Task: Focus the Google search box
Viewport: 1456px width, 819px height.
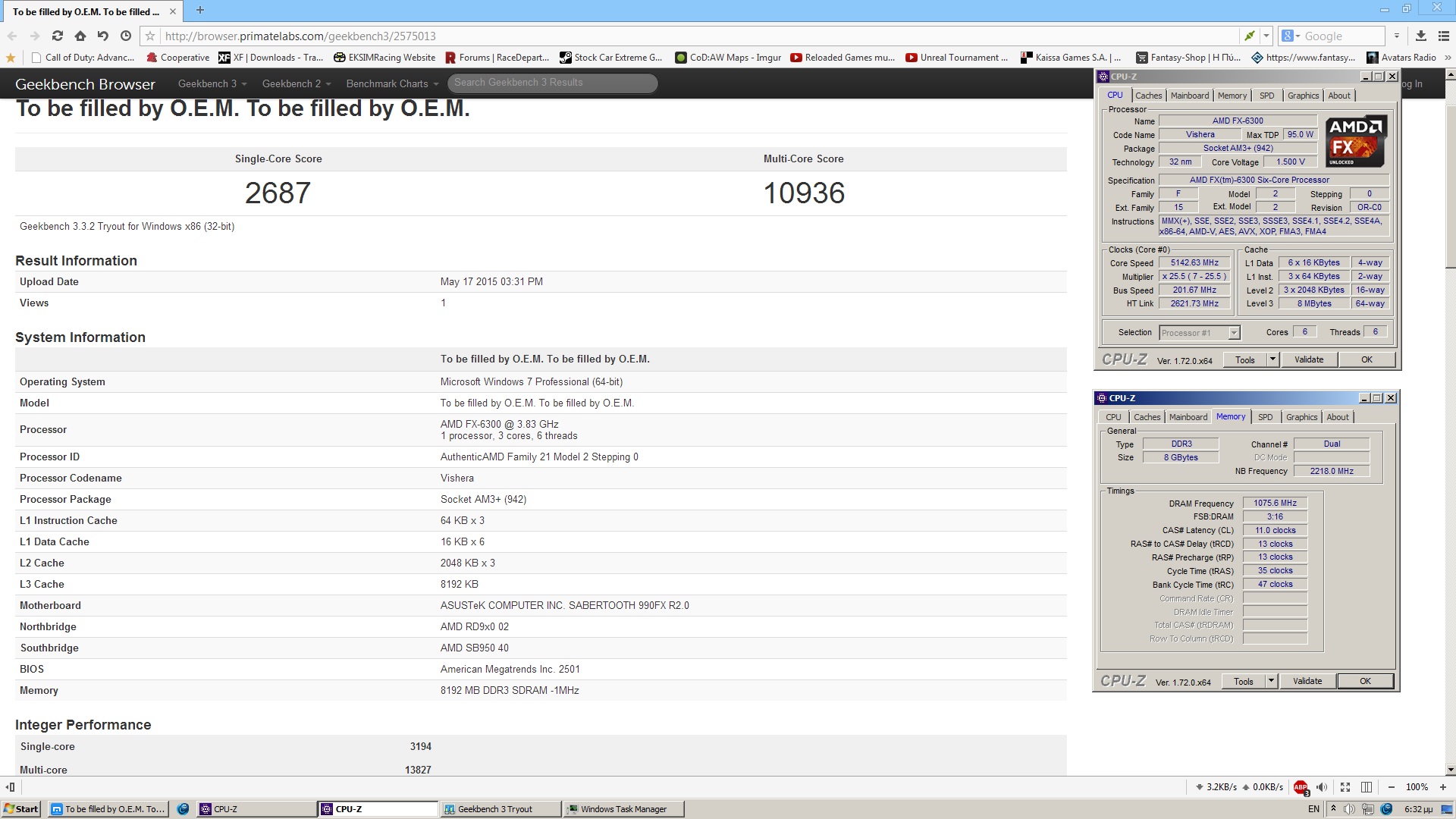Action: pyautogui.click(x=1342, y=36)
